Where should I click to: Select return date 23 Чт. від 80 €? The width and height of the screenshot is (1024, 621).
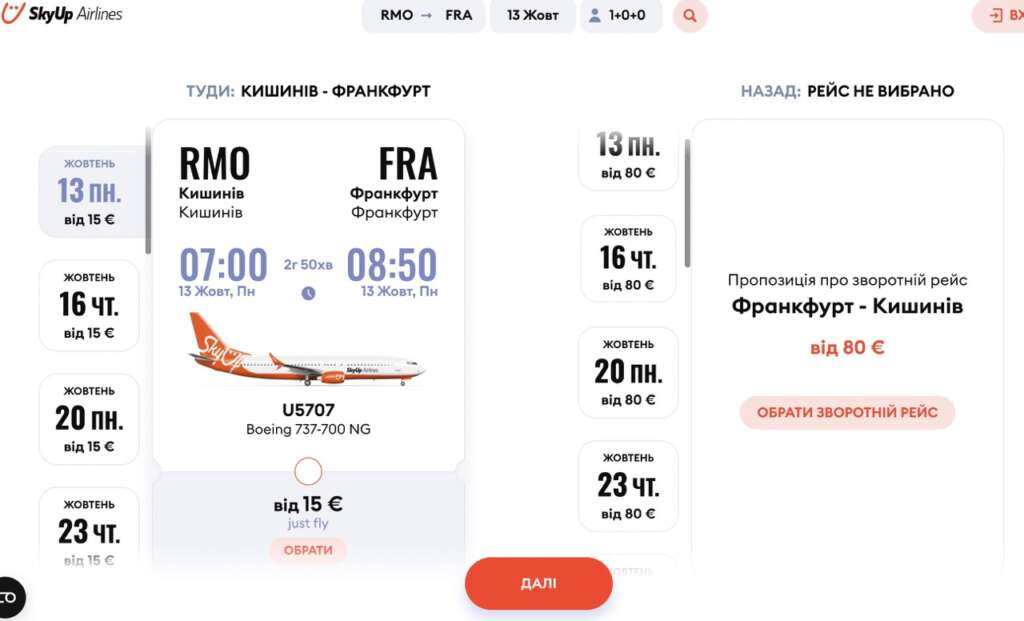[x=628, y=486]
